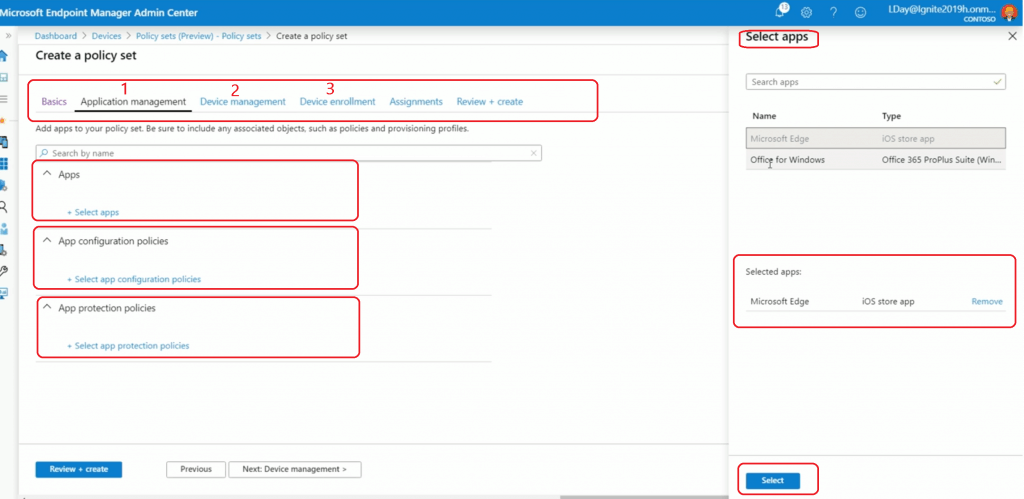The height and width of the screenshot is (499, 1024).
Task: Click the Type column header
Action: click(891, 116)
